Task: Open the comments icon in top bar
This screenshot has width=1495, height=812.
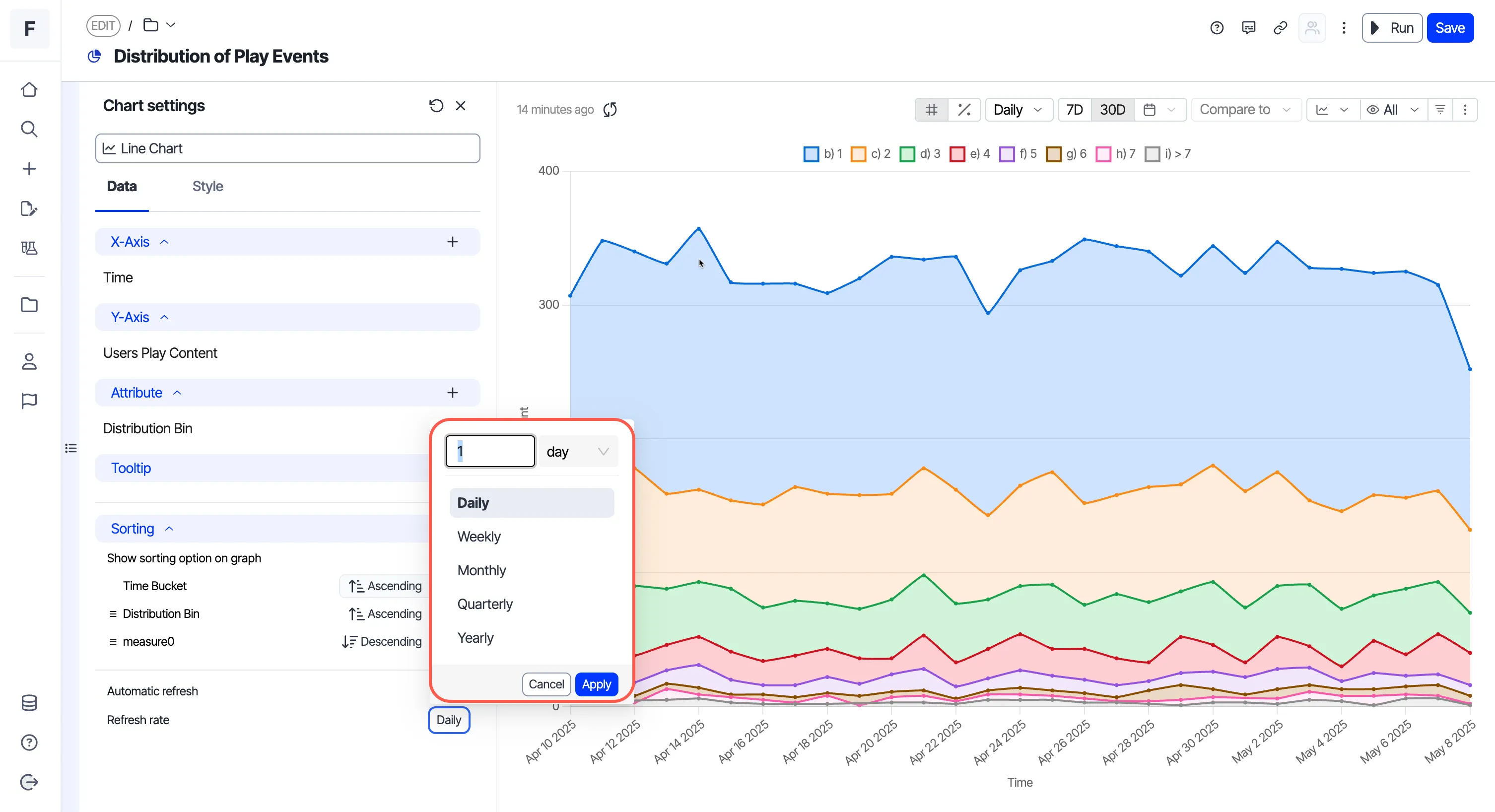Action: (x=1248, y=28)
